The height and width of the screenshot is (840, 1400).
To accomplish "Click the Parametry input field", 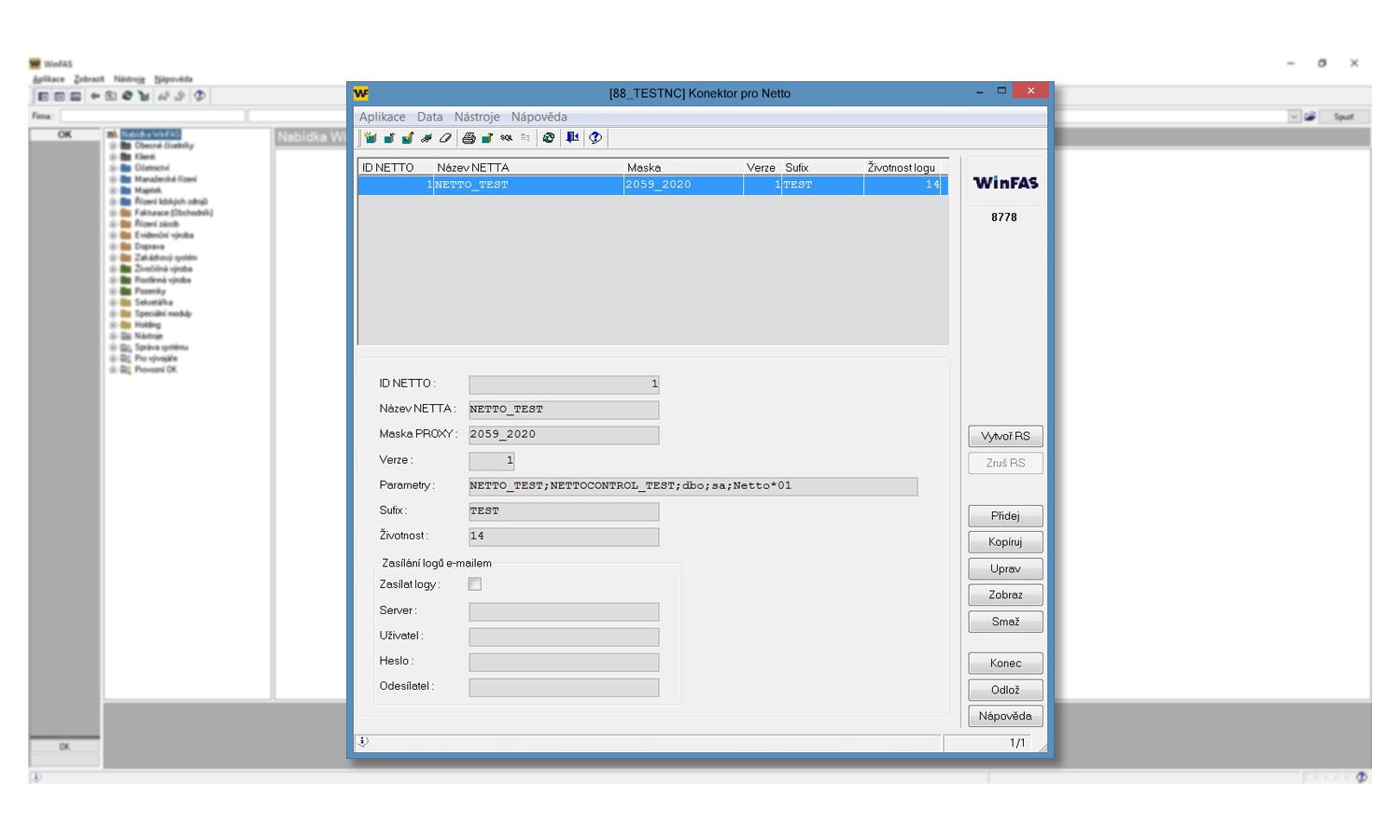I will [x=693, y=486].
